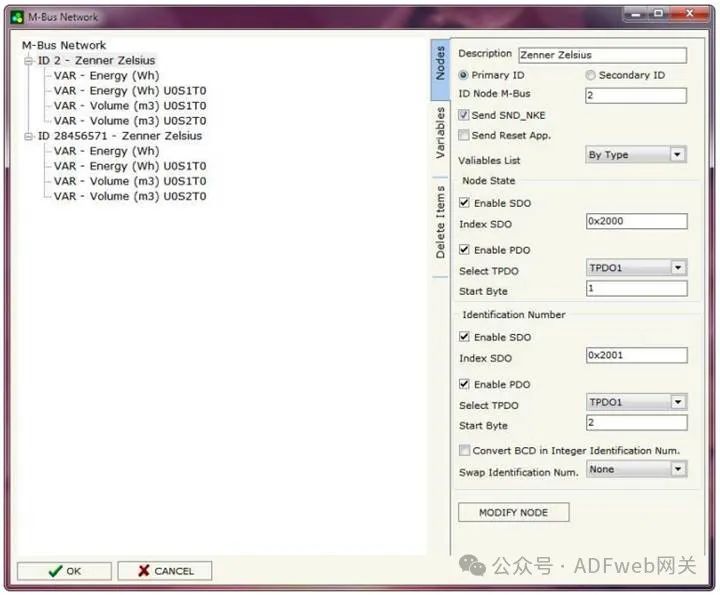Select the tree item ID 2 - Zenner Zelsius

pyautogui.click(x=96, y=61)
